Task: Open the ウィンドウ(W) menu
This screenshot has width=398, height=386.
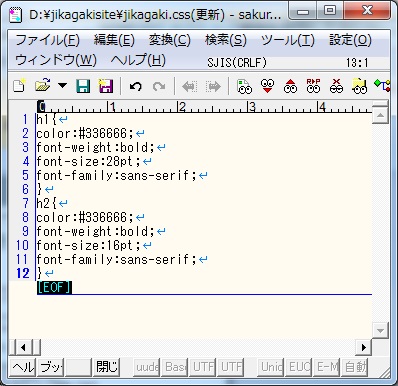Action: pos(56,60)
